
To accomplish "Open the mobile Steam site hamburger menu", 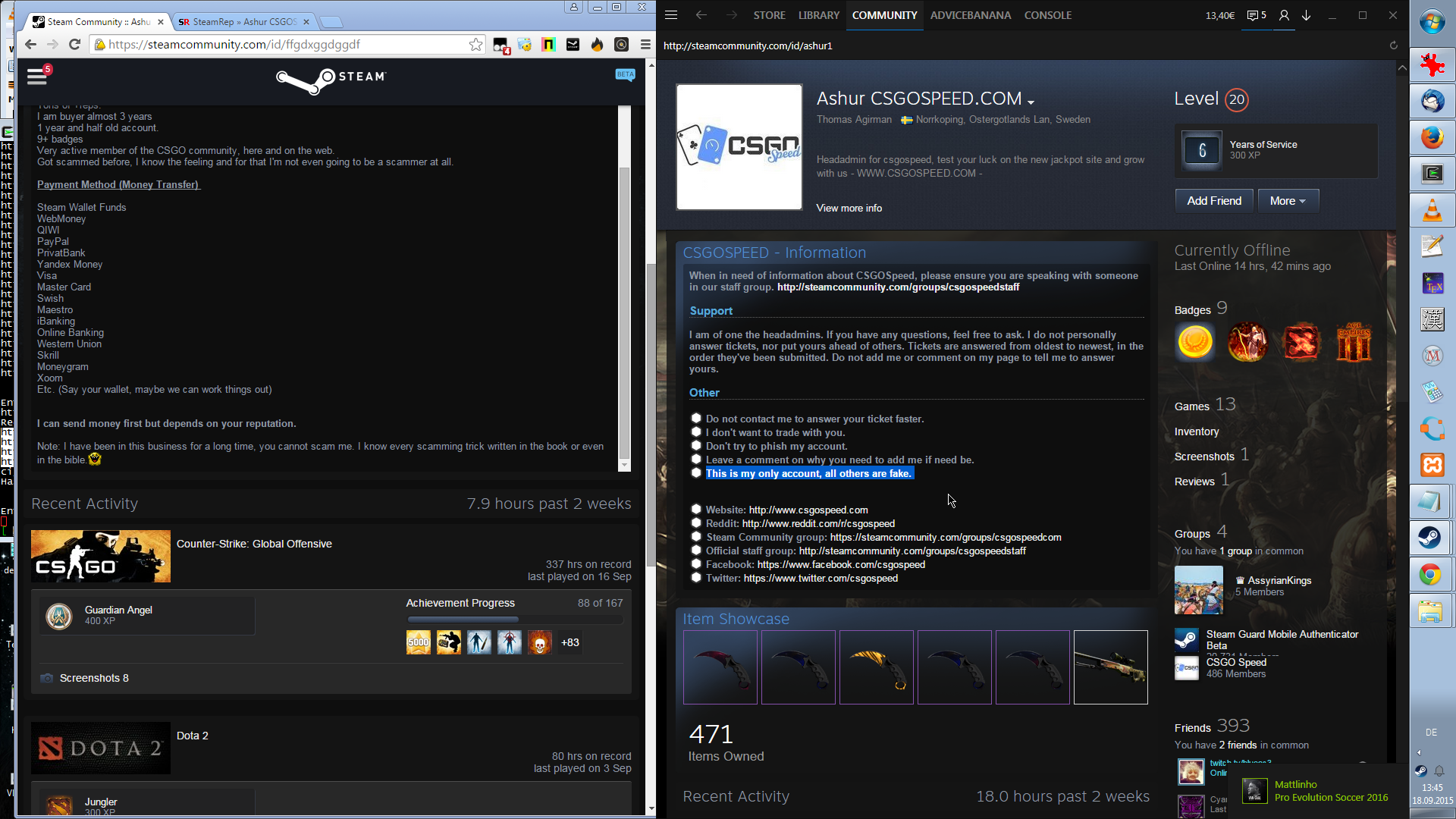I will coord(36,76).
